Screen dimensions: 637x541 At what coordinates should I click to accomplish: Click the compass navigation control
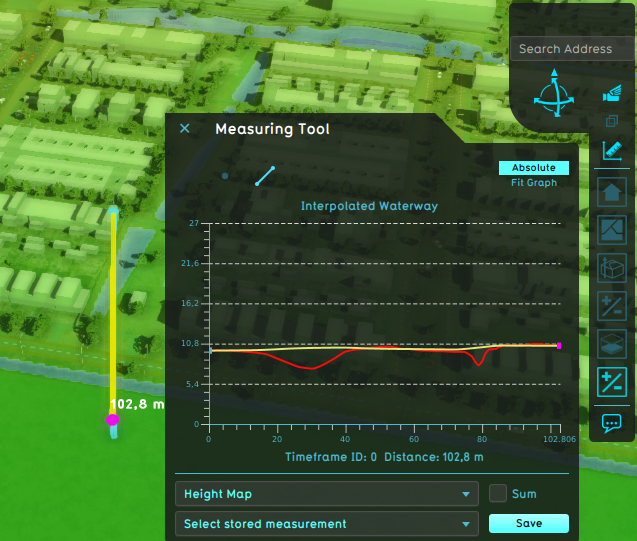pyautogui.click(x=551, y=93)
